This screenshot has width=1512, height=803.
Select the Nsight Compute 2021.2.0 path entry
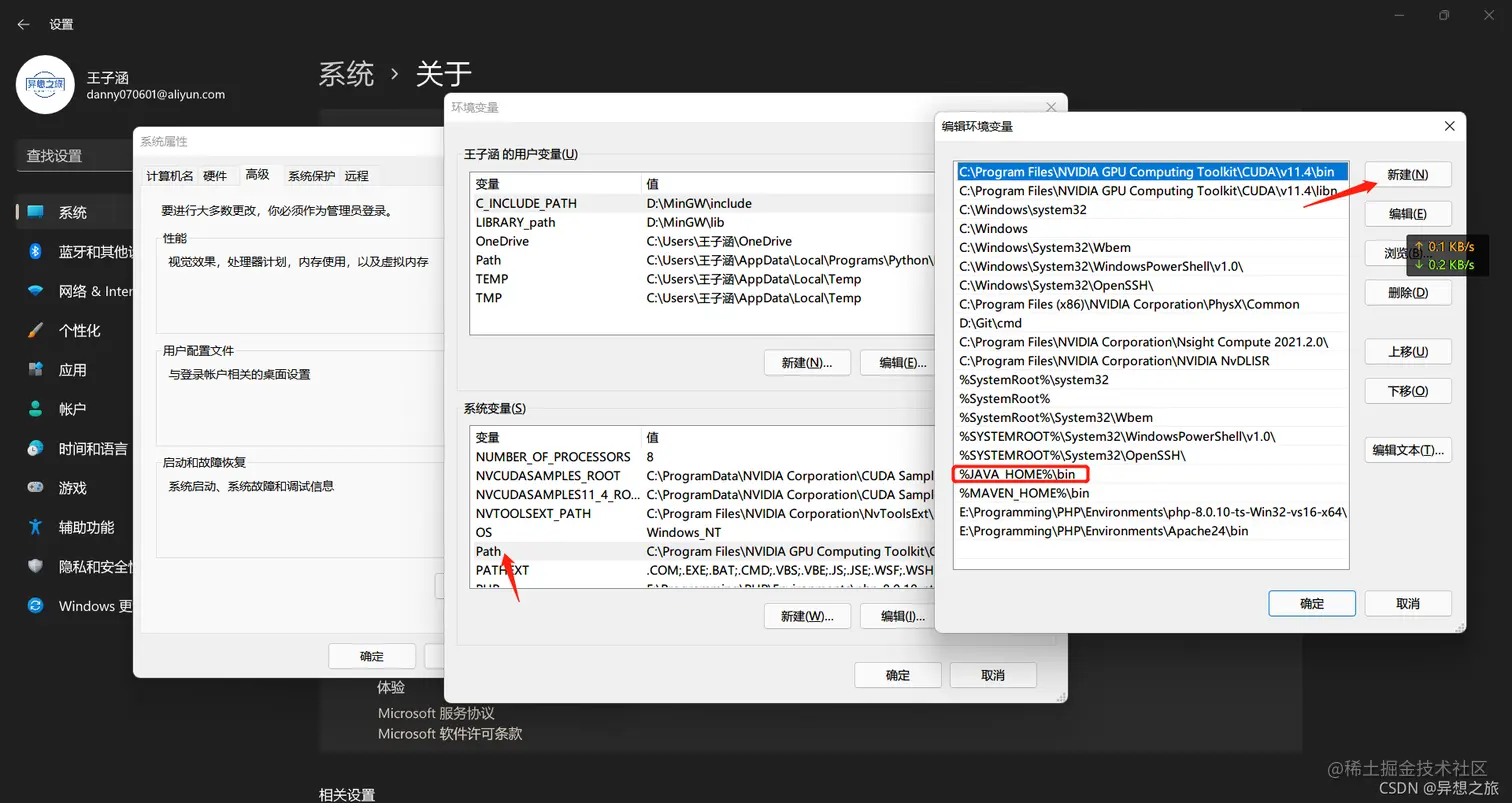1151,342
